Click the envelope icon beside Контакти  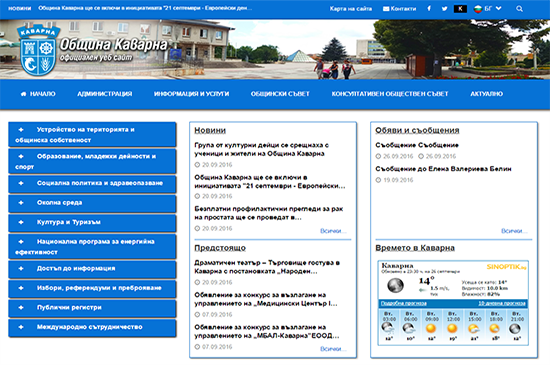(x=386, y=9)
